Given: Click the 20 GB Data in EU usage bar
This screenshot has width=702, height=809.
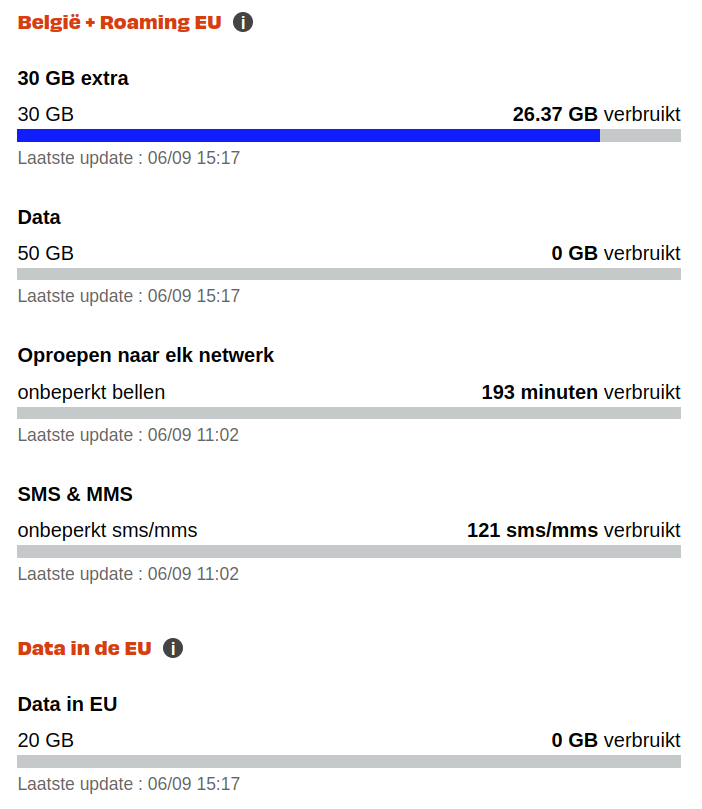Looking at the screenshot, I should pyautogui.click(x=349, y=761).
